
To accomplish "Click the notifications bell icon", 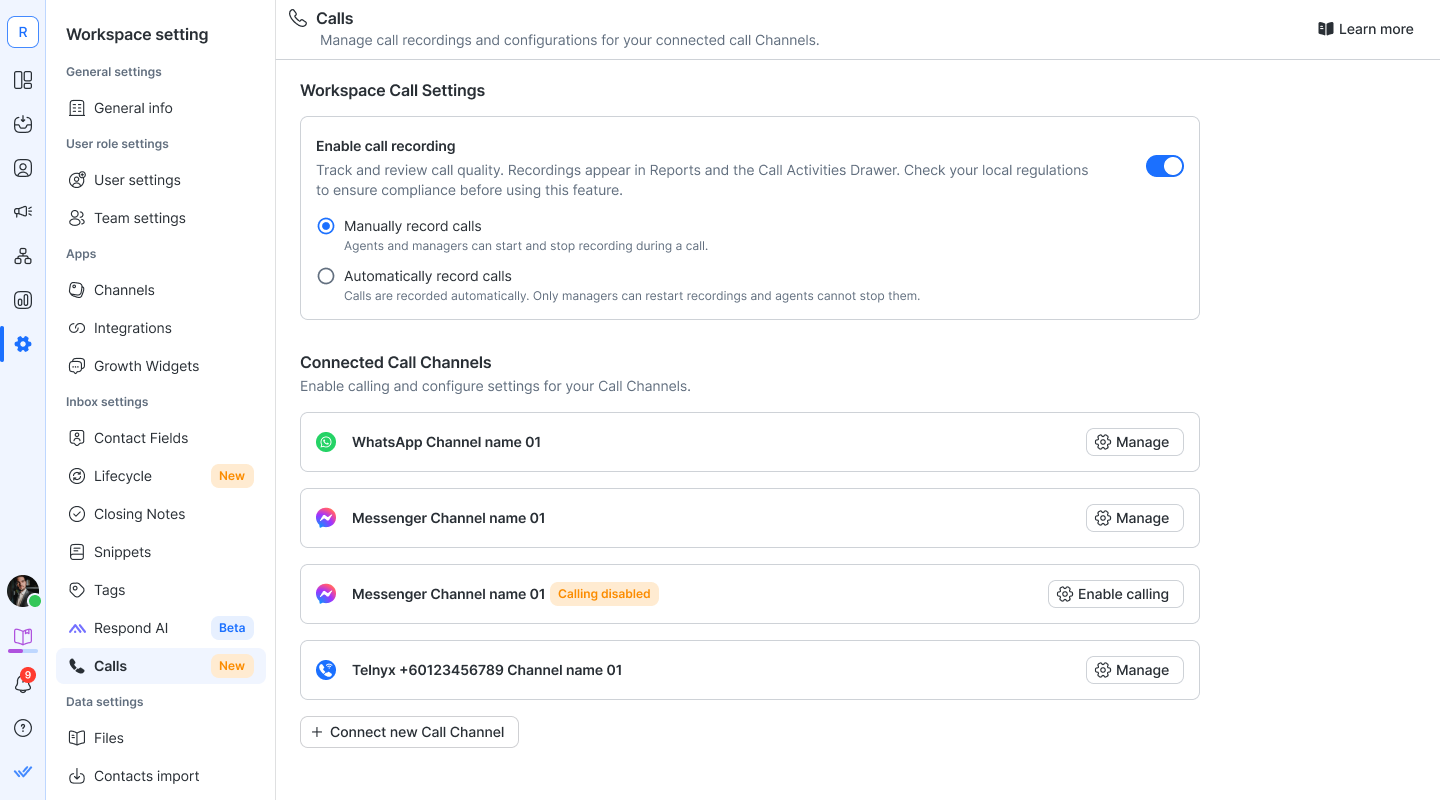I will [22, 685].
